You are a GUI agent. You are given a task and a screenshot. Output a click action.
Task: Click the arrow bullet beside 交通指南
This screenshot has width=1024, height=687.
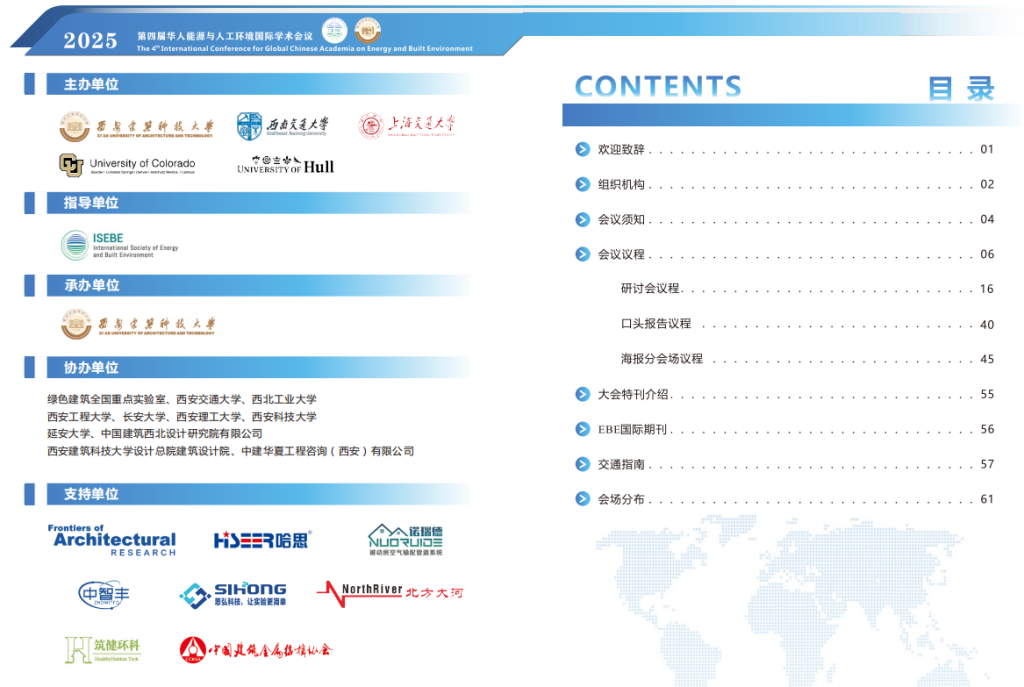tap(583, 464)
